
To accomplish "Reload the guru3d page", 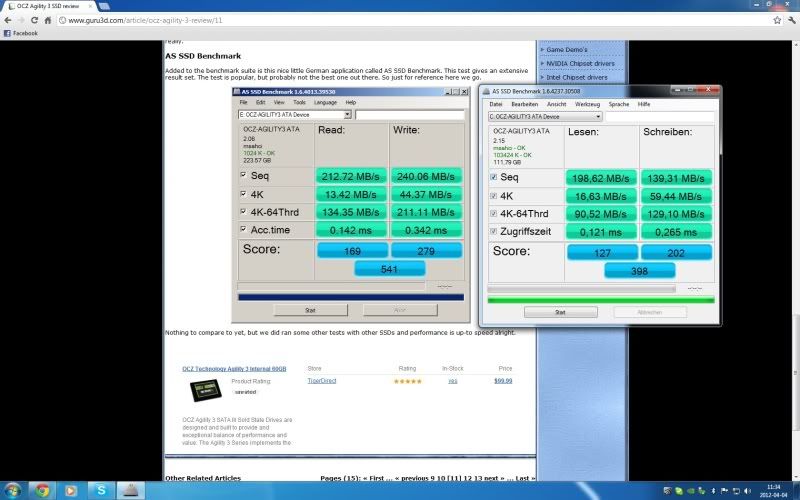I will point(34,20).
